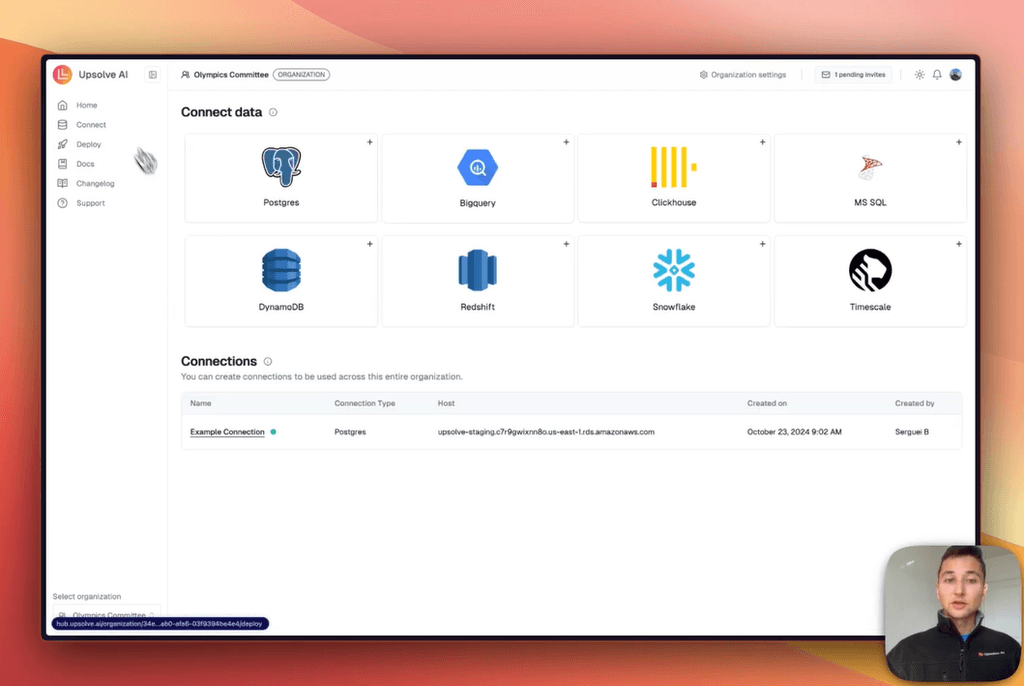The image size is (1024, 686).
Task: Review the 1 pending invites
Action: click(853, 74)
